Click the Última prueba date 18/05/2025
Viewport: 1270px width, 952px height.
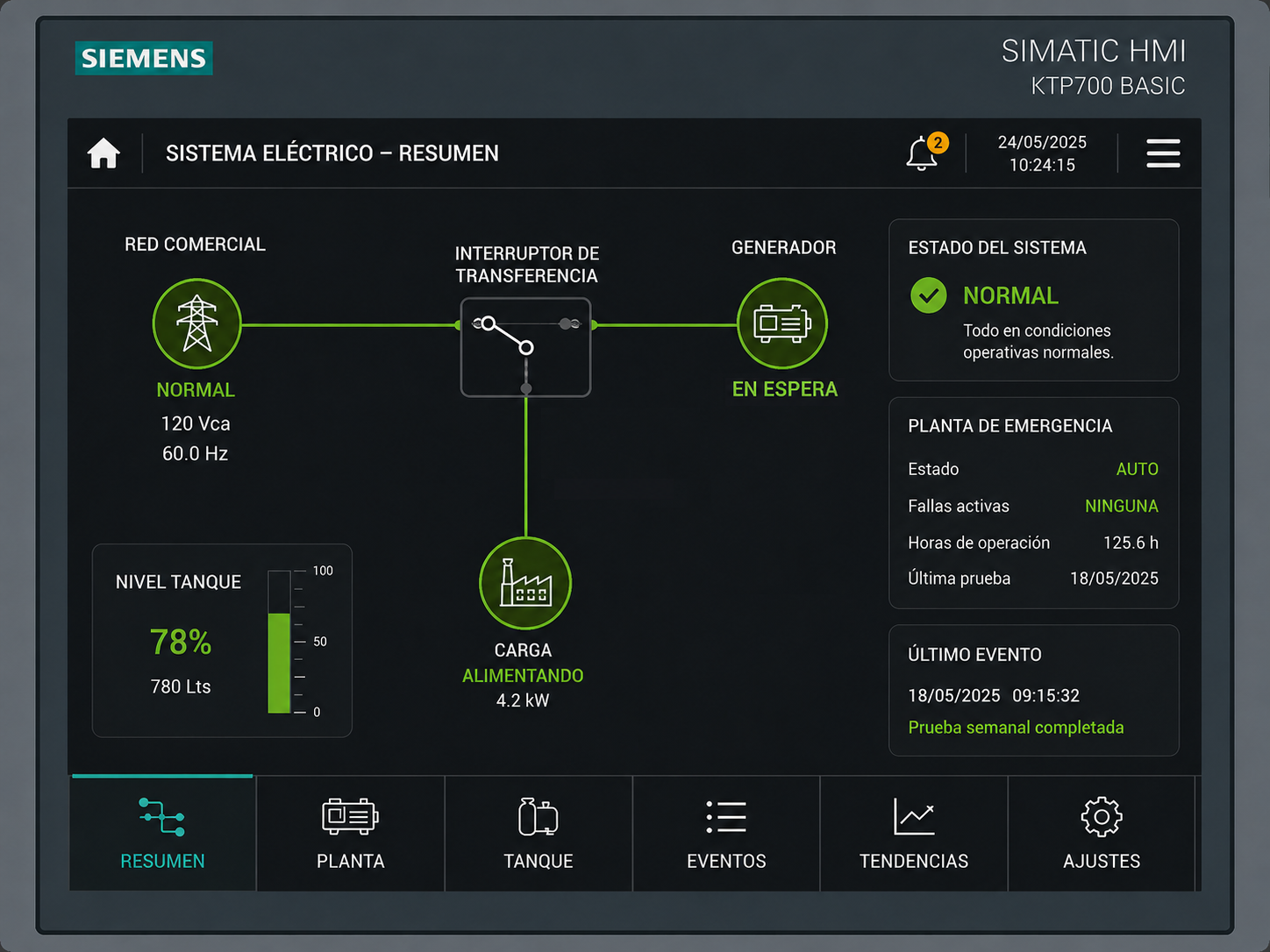pos(1114,579)
